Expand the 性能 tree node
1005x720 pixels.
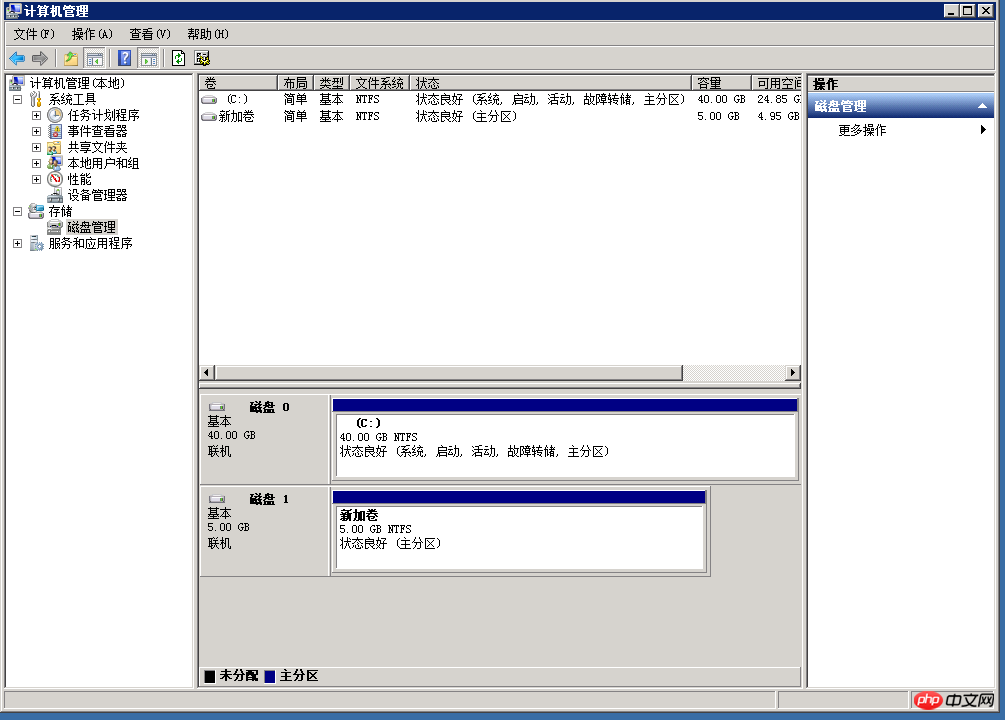click(37, 180)
